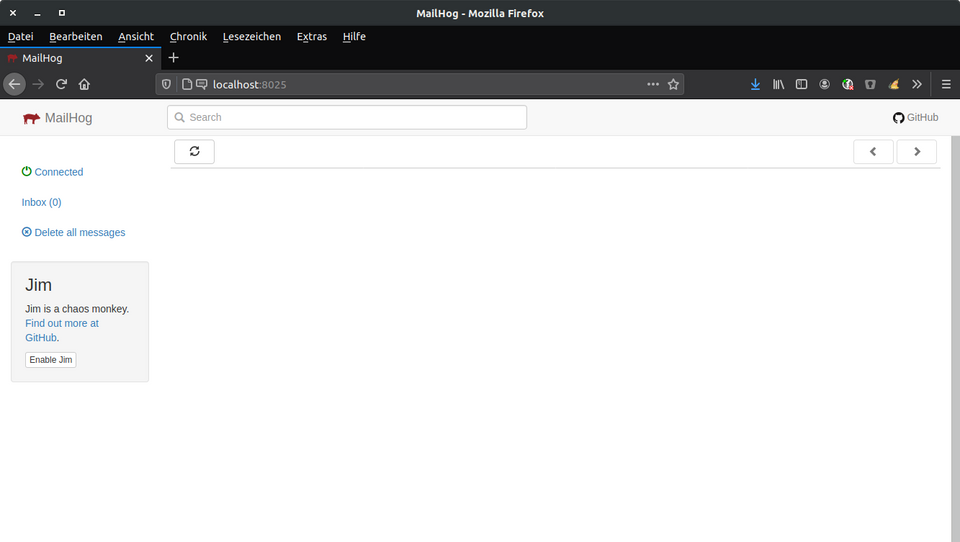Open page actions three-dots menu
Image resolution: width=960 pixels, height=542 pixels.
tap(653, 85)
